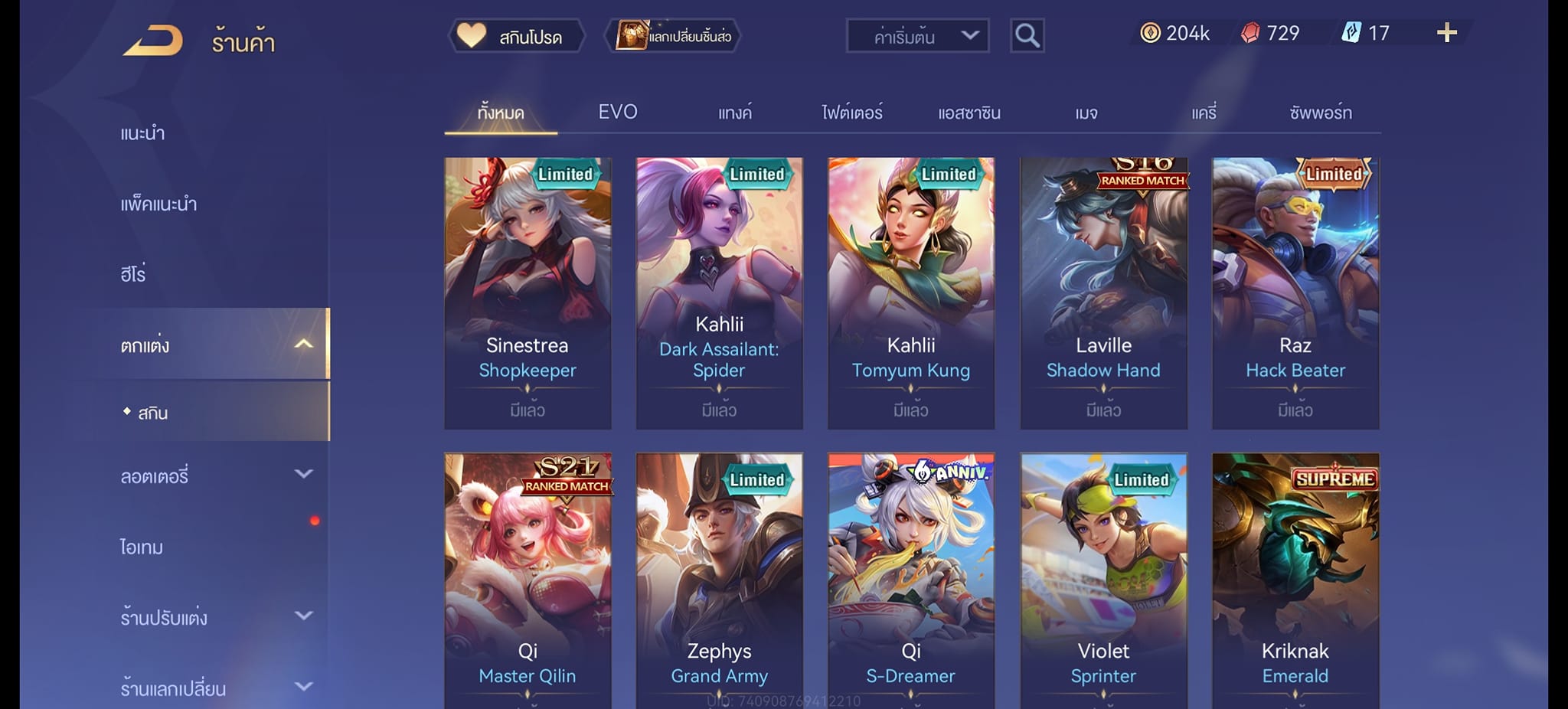Image resolution: width=1568 pixels, height=709 pixels.
Task: Switch to the แอสซาซิน tab
Action: coord(969,113)
